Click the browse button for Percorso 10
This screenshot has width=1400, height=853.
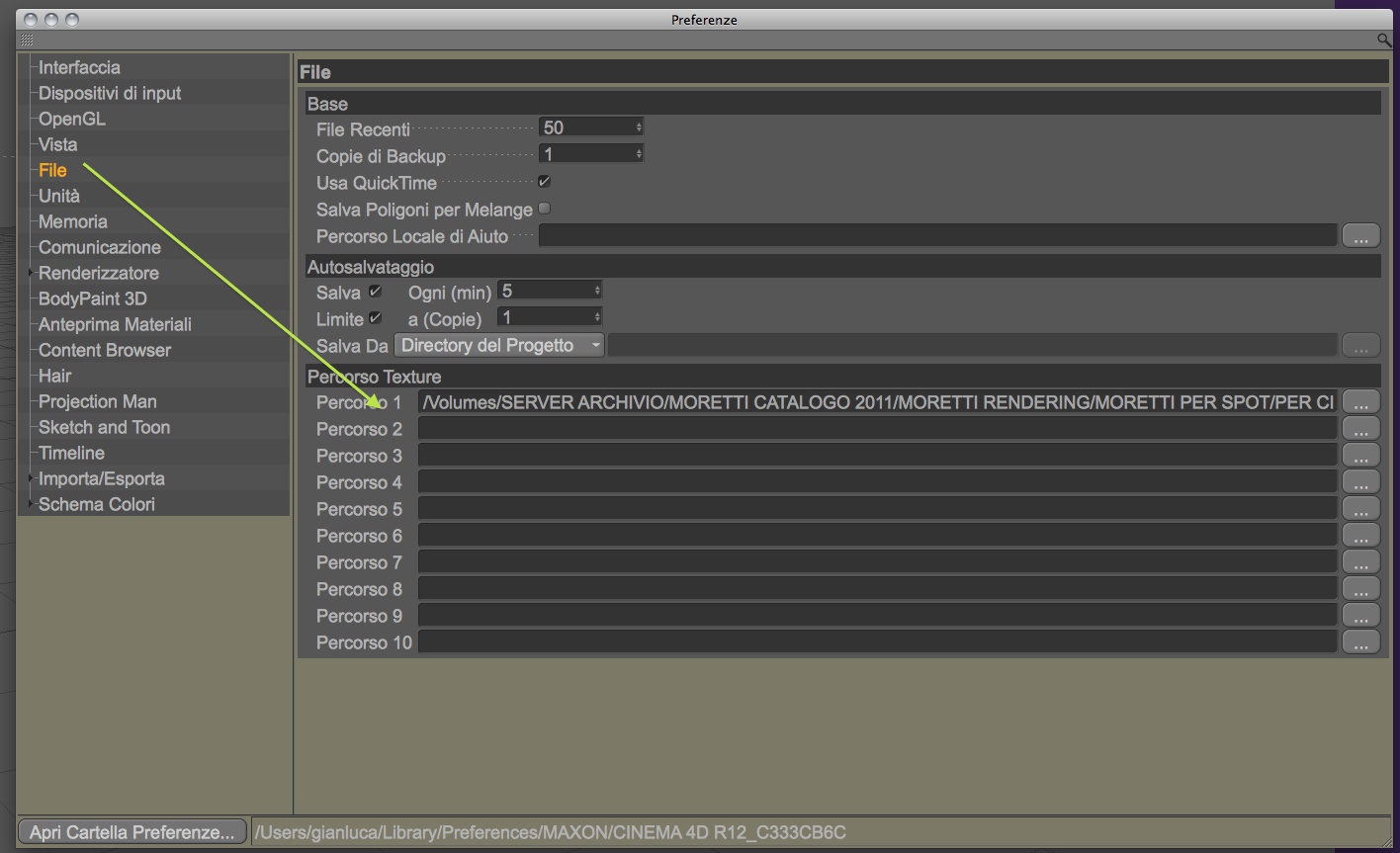pos(1360,641)
